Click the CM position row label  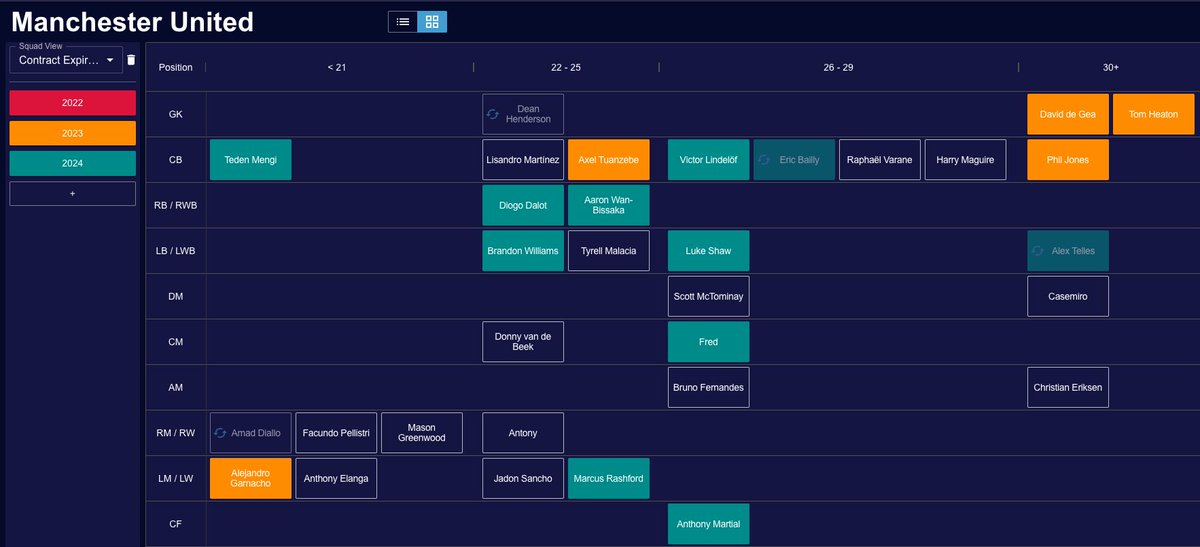175,342
